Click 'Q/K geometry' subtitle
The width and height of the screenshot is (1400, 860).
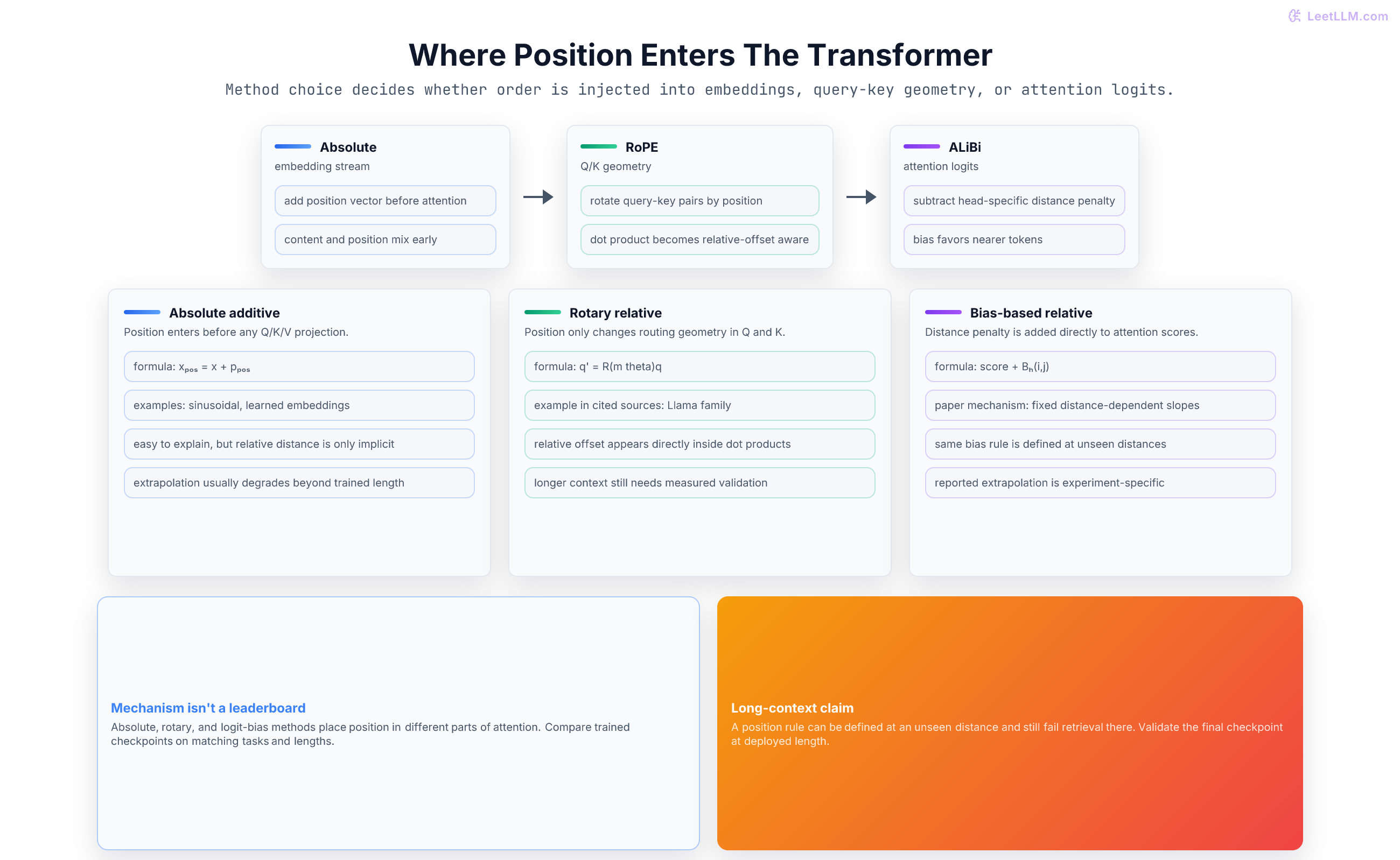[615, 166]
